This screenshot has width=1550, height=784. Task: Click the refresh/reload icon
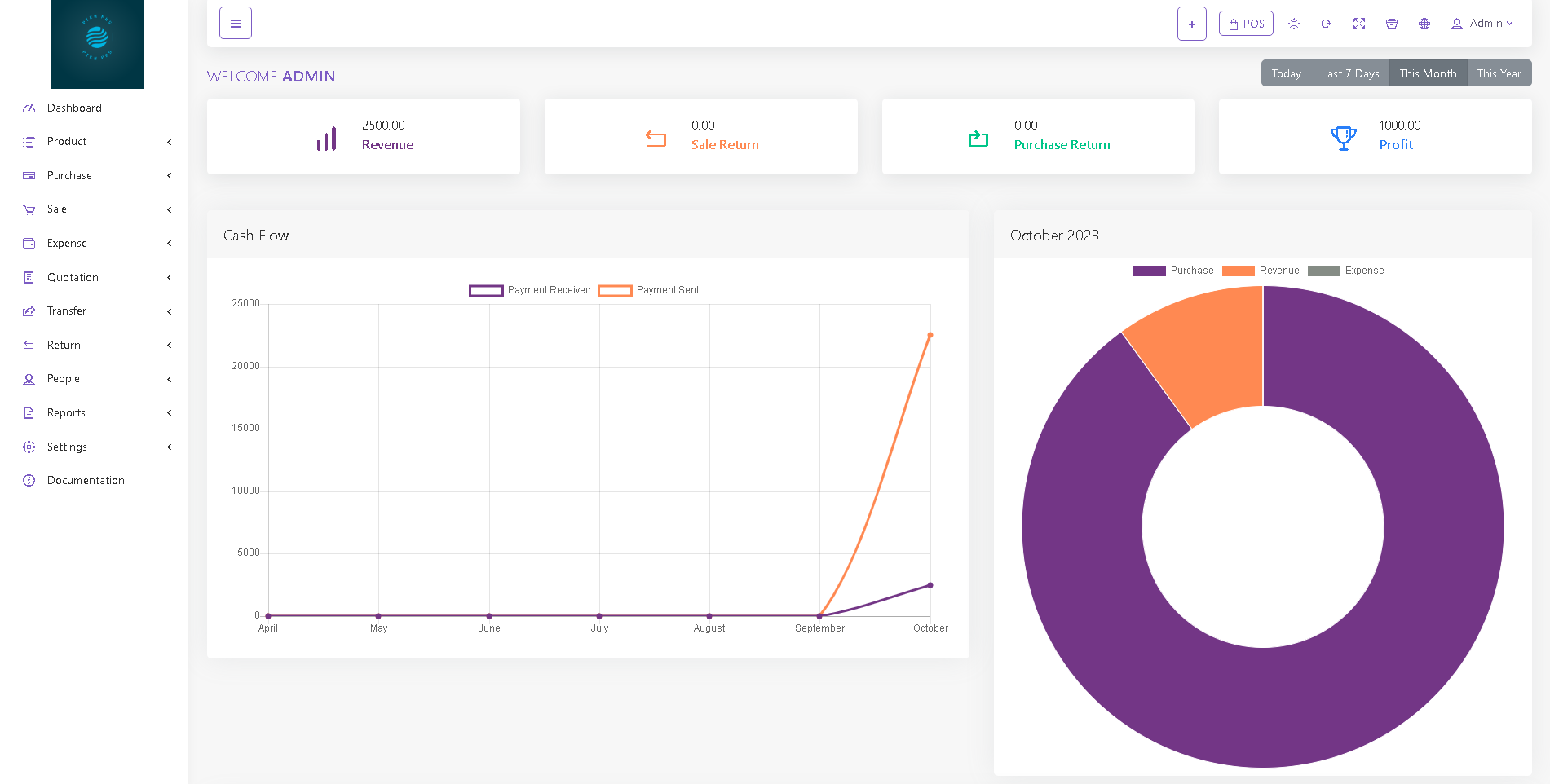pyautogui.click(x=1327, y=24)
